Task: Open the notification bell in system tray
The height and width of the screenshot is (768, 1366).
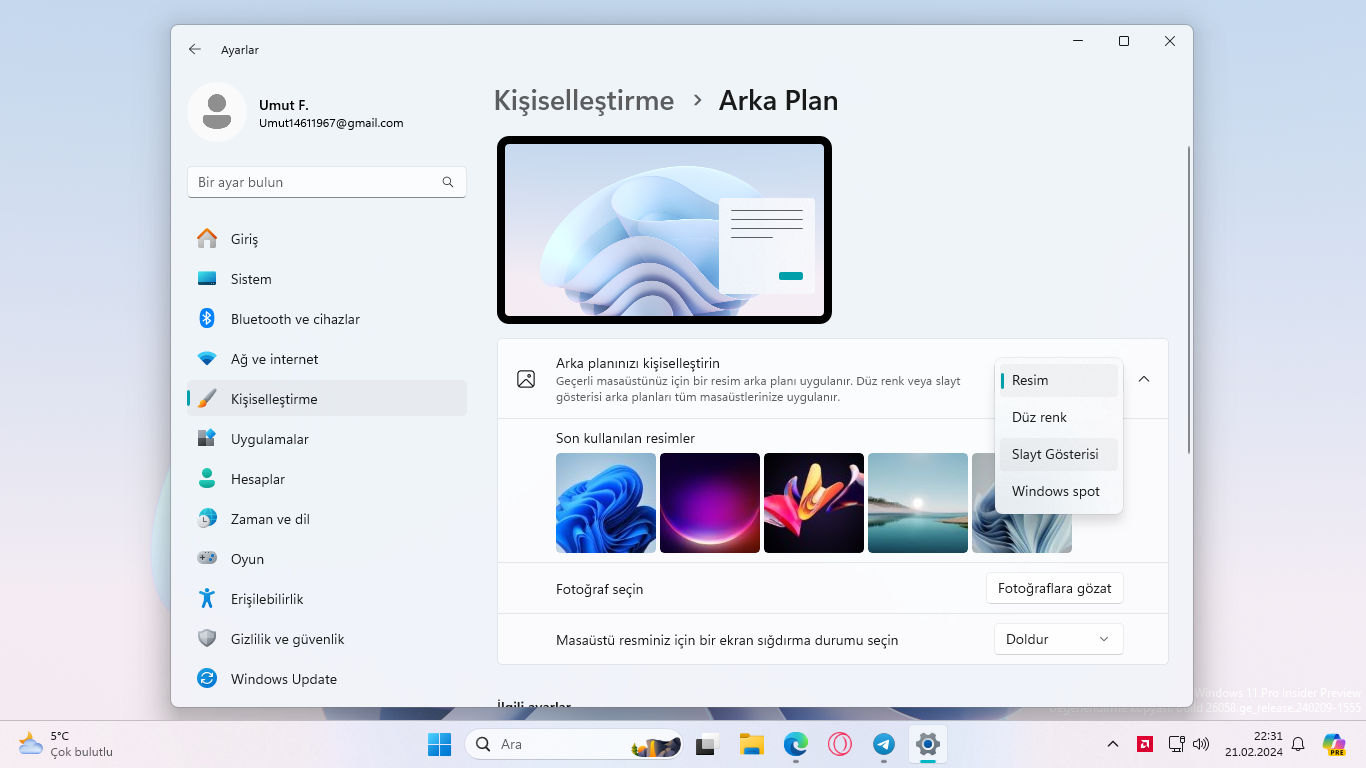Action: pyautogui.click(x=1298, y=744)
